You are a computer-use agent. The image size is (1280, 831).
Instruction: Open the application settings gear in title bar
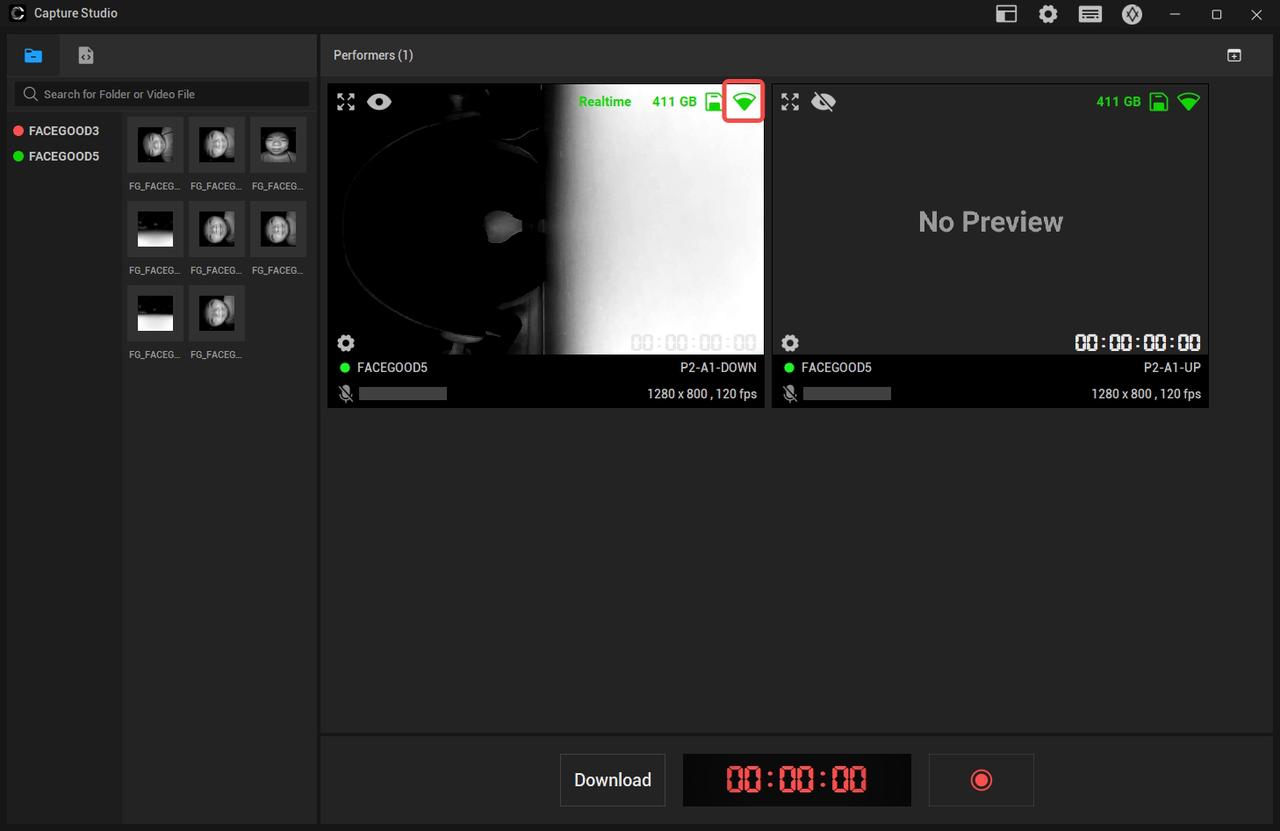click(1048, 14)
